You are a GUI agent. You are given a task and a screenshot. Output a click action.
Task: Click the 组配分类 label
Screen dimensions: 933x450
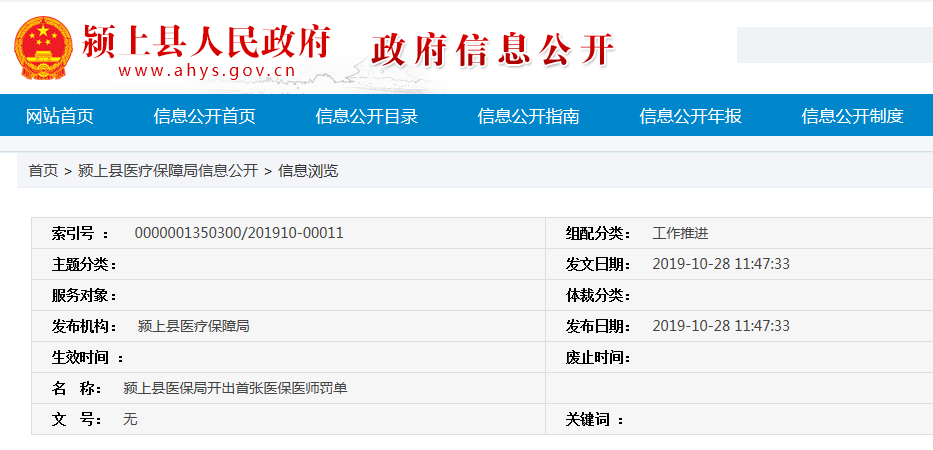tap(598, 233)
